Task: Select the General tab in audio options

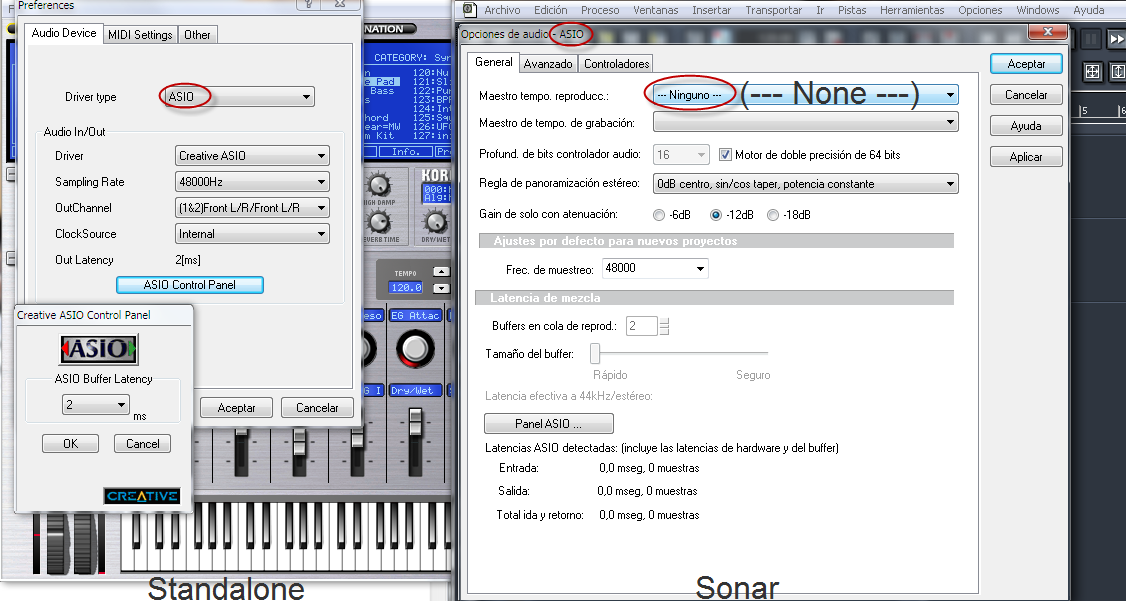Action: click(x=493, y=62)
